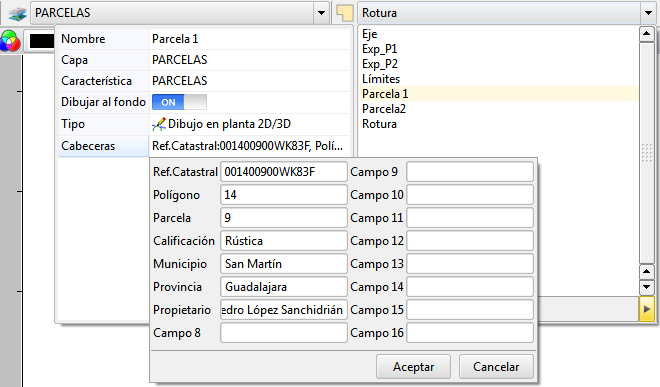Click the scroll-down arrow of list scrollbar

pyautogui.click(x=647, y=287)
